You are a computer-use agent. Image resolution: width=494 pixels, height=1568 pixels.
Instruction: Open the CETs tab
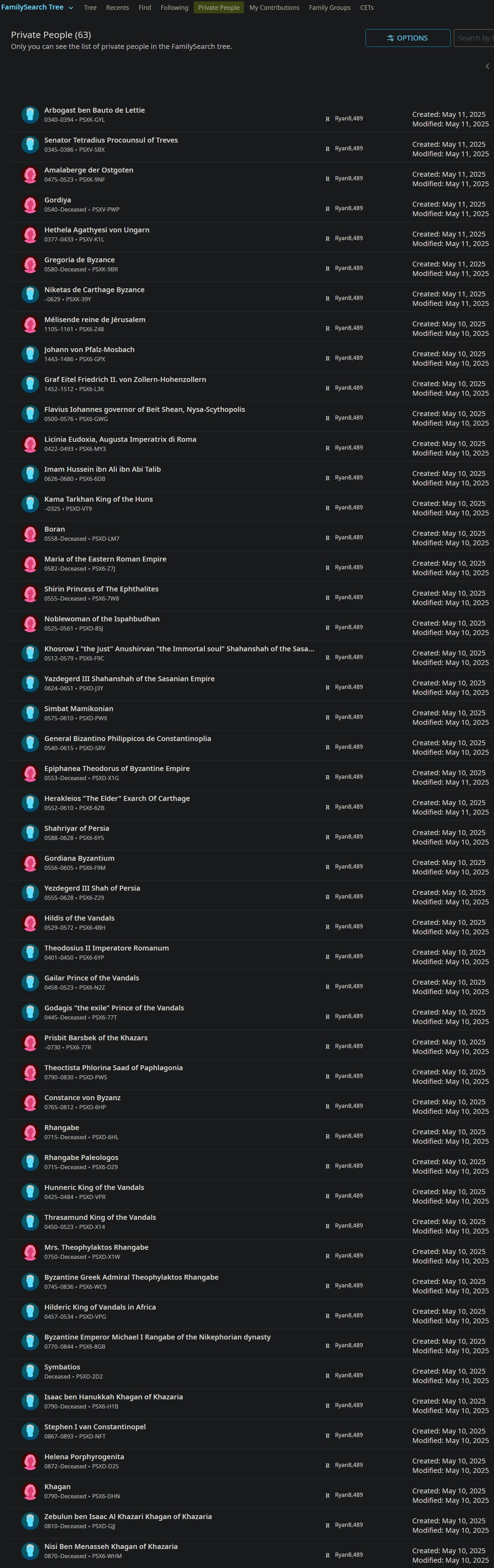pyautogui.click(x=367, y=7)
